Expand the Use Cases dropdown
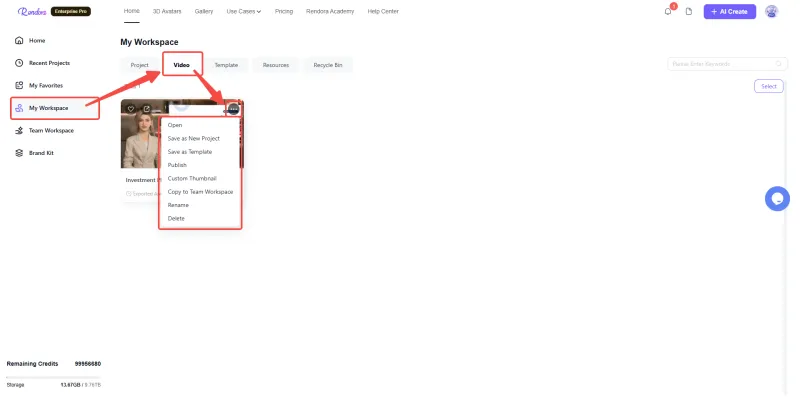This screenshot has height=397, width=800. click(244, 11)
